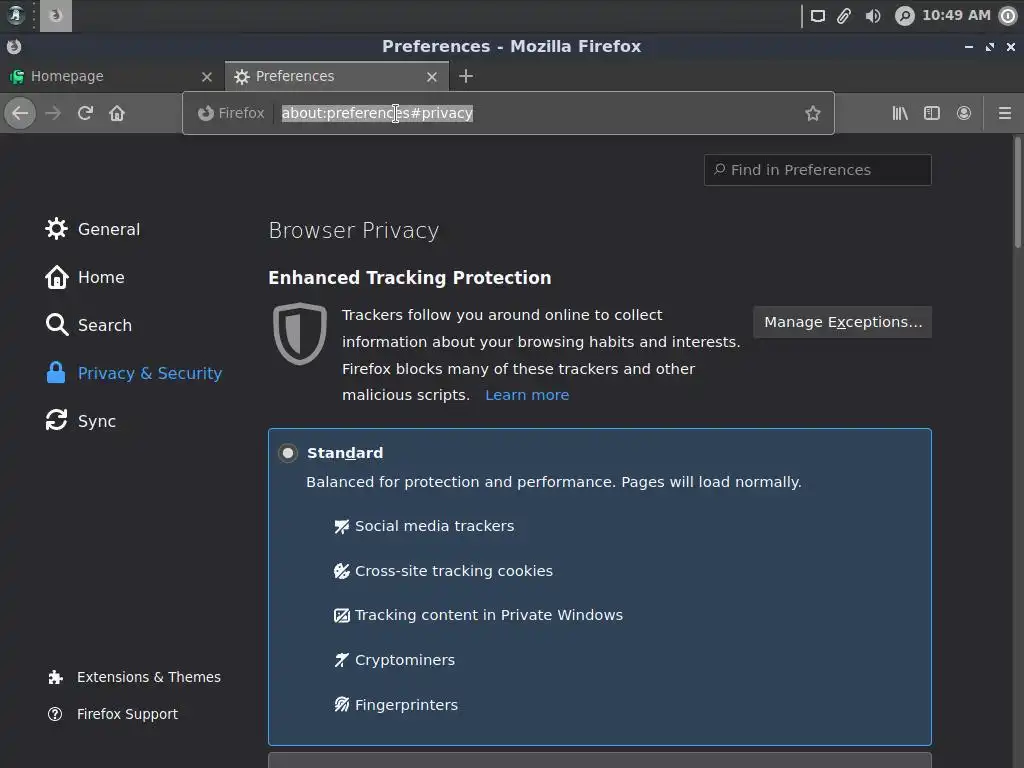Follow the Learn more link

point(527,395)
